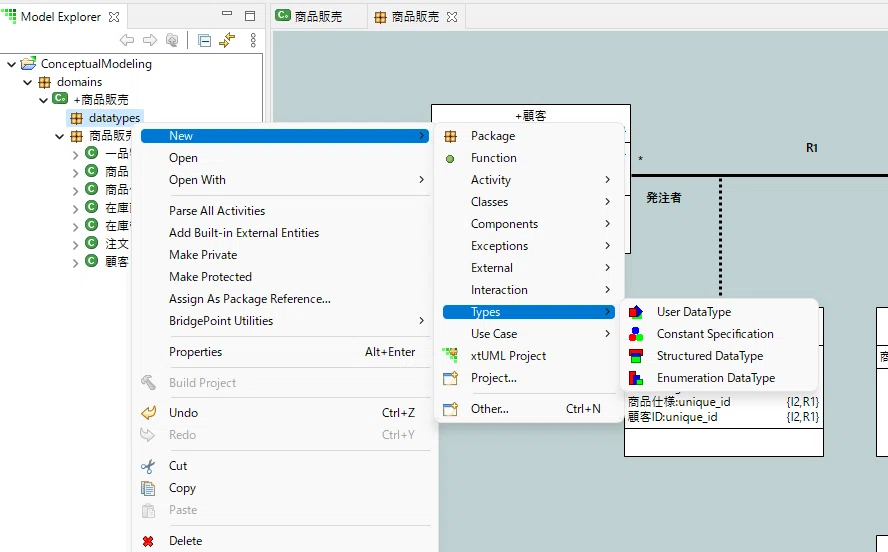The image size is (888, 552).
Task: Close the 商品販売 diagram tab
Action: pyautogui.click(x=451, y=17)
